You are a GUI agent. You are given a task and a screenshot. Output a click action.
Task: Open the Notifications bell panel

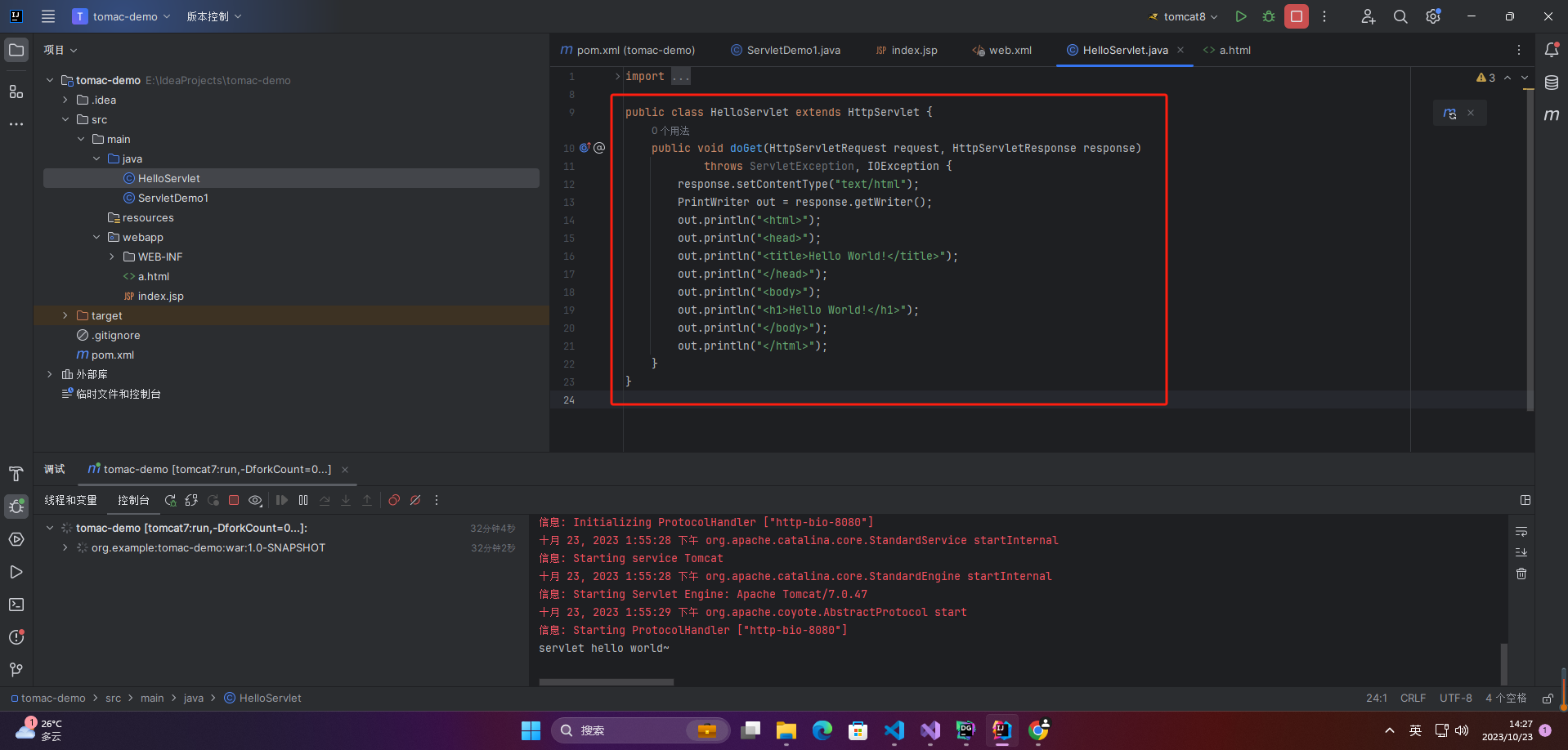[x=1552, y=50]
